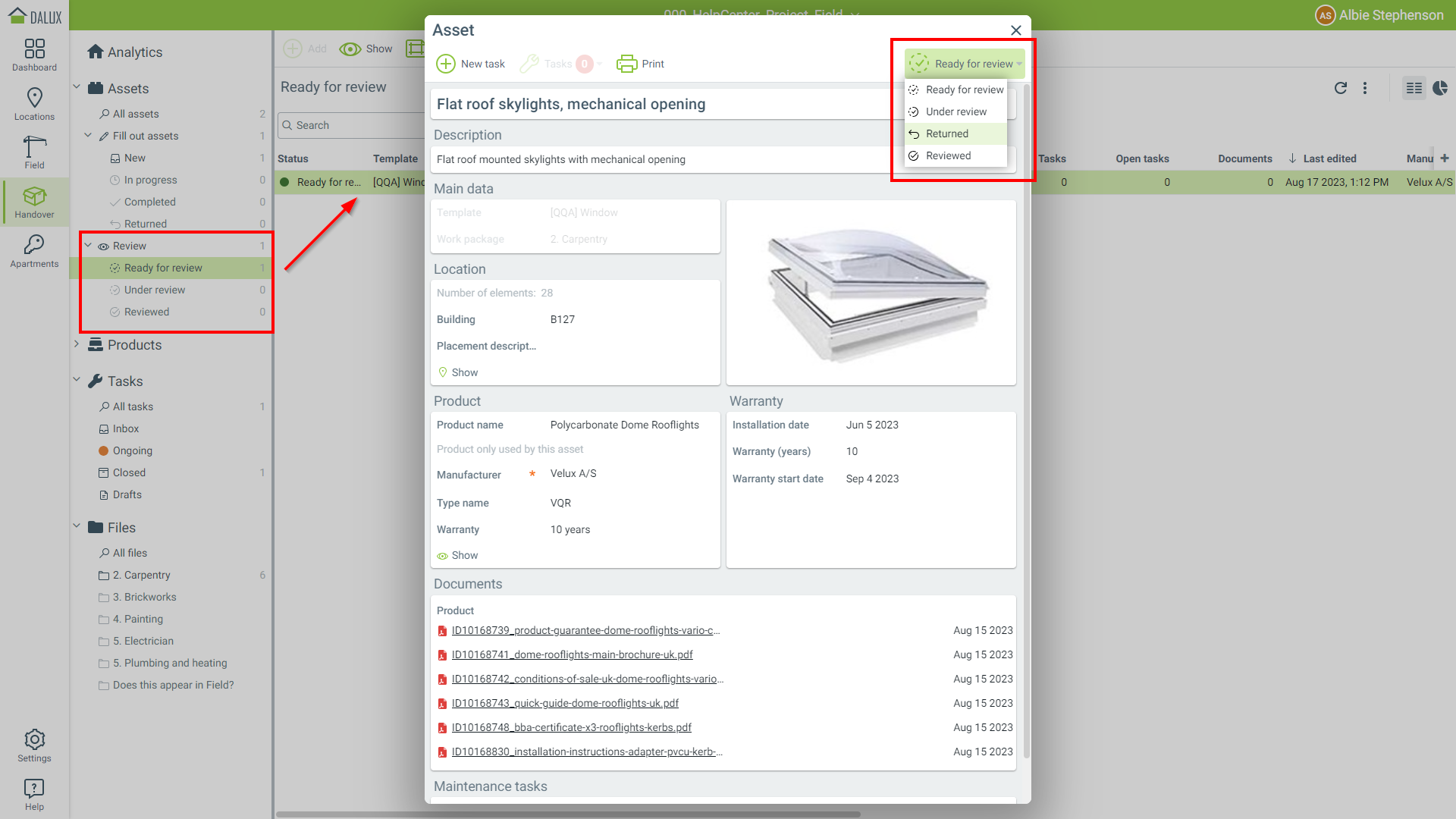This screenshot has height=819, width=1456.
Task: Choose Under review in status menu
Action: tap(955, 111)
